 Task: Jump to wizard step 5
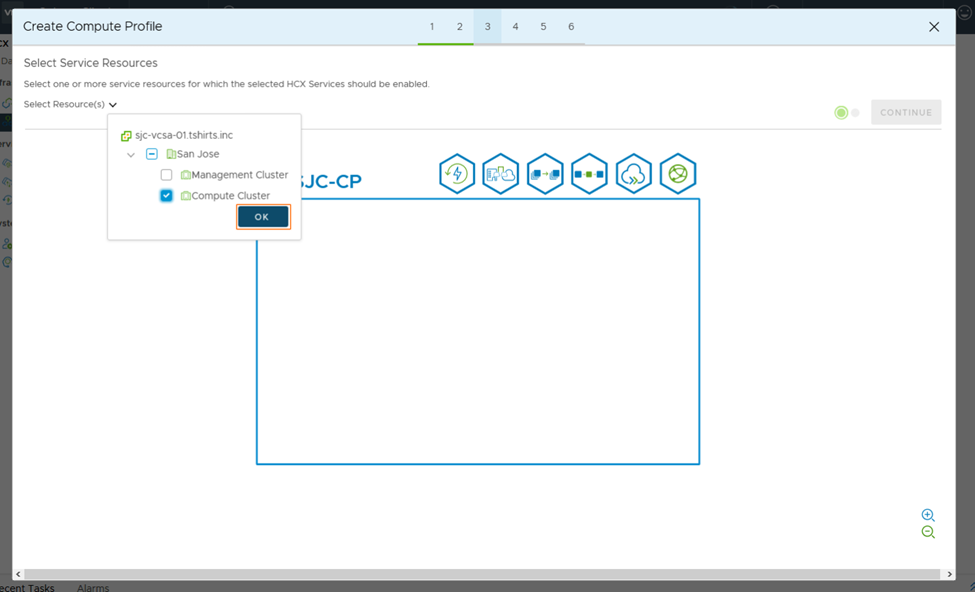click(x=543, y=26)
